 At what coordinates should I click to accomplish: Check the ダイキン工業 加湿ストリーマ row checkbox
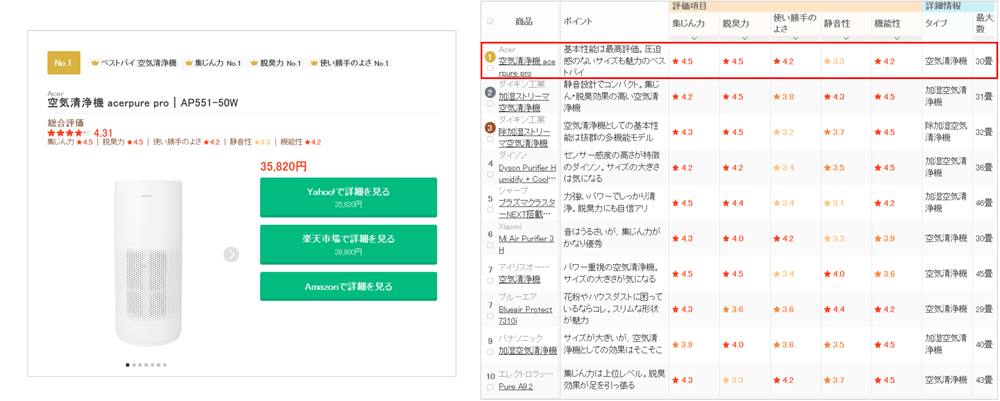(490, 103)
